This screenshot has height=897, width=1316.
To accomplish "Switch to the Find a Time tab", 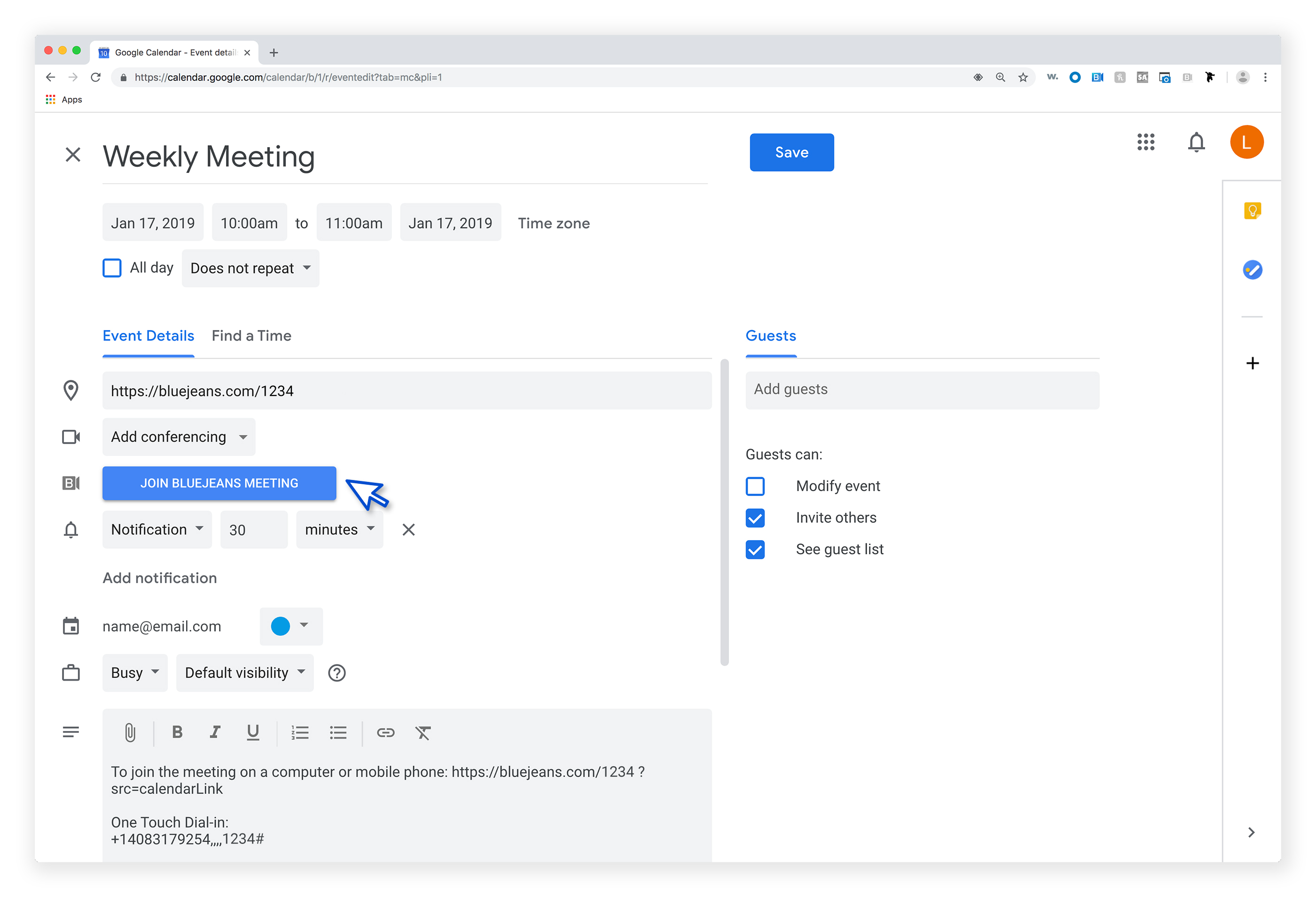I will coord(251,336).
